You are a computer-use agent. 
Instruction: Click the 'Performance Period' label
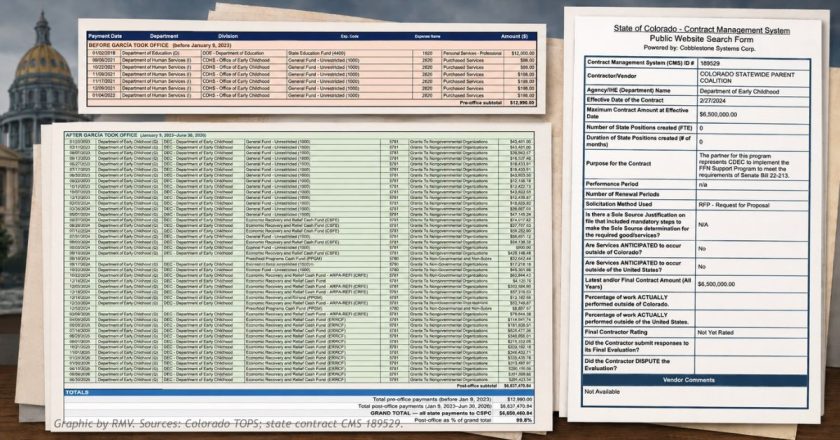[x=612, y=183]
